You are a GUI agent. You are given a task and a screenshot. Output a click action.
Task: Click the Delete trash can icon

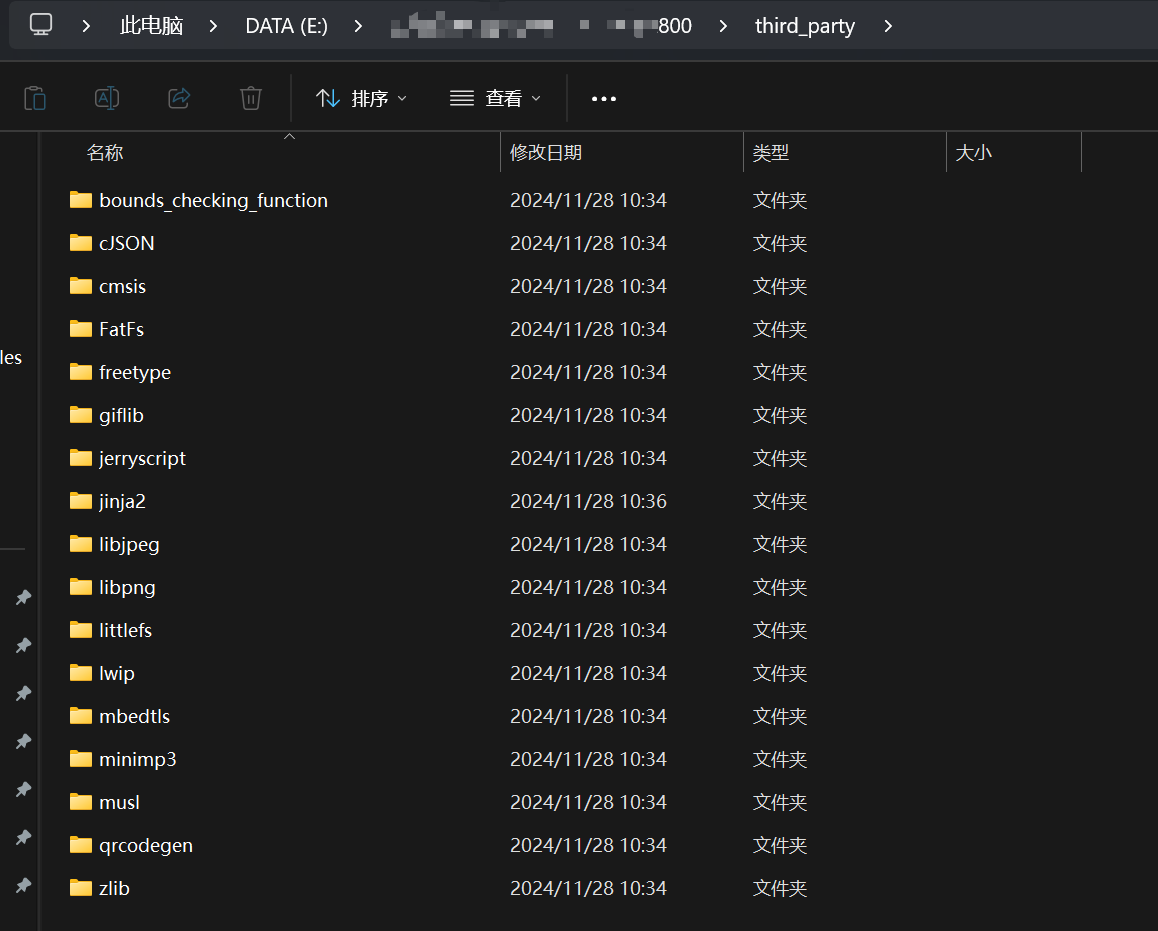point(251,98)
